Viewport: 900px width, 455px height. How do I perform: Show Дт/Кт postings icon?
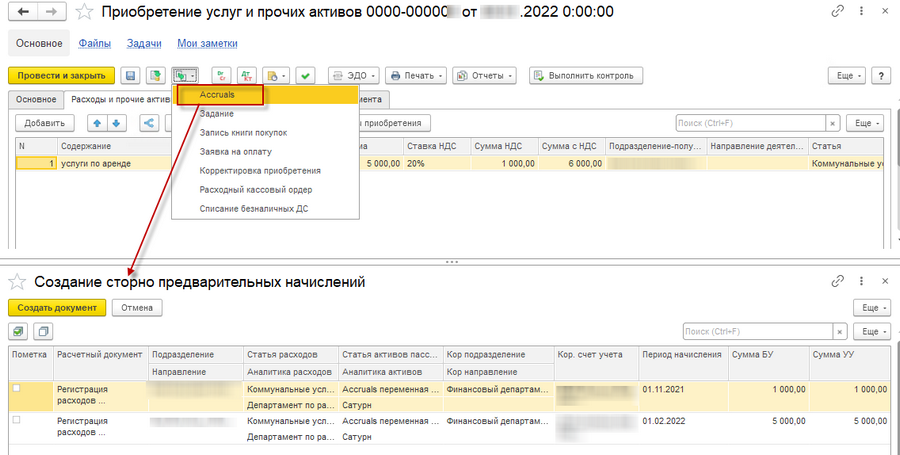(x=246, y=76)
